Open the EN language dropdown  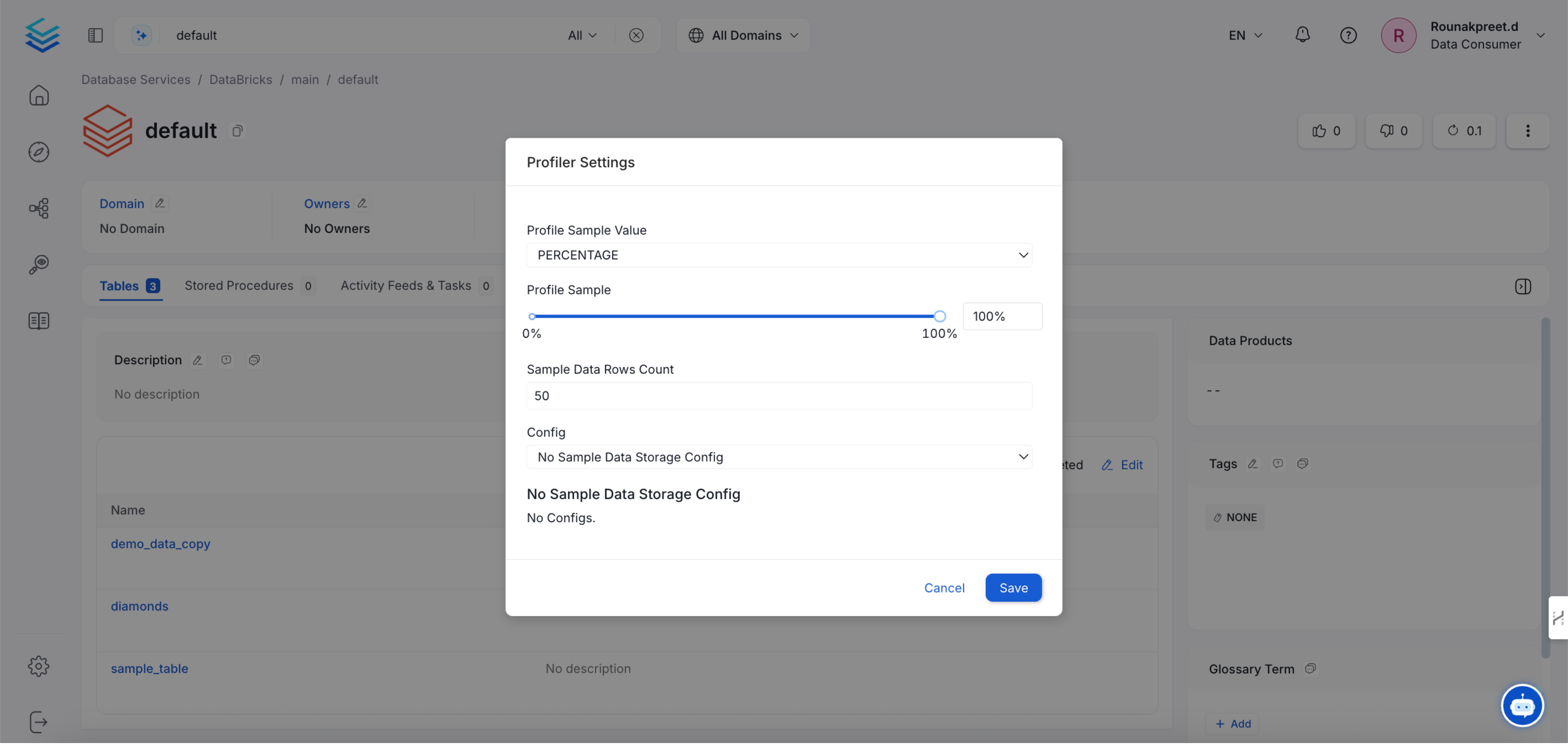[x=1245, y=35]
